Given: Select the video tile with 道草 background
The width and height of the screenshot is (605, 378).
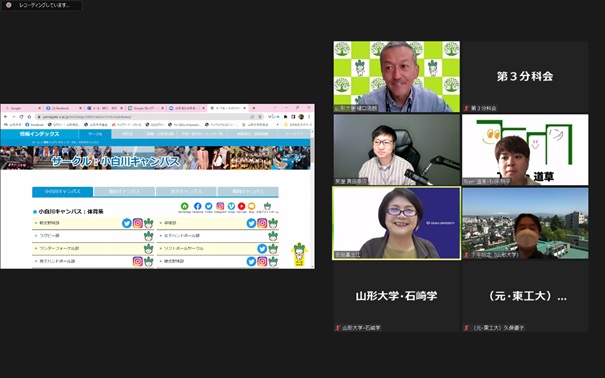Looking at the screenshot, I should coord(525,150).
